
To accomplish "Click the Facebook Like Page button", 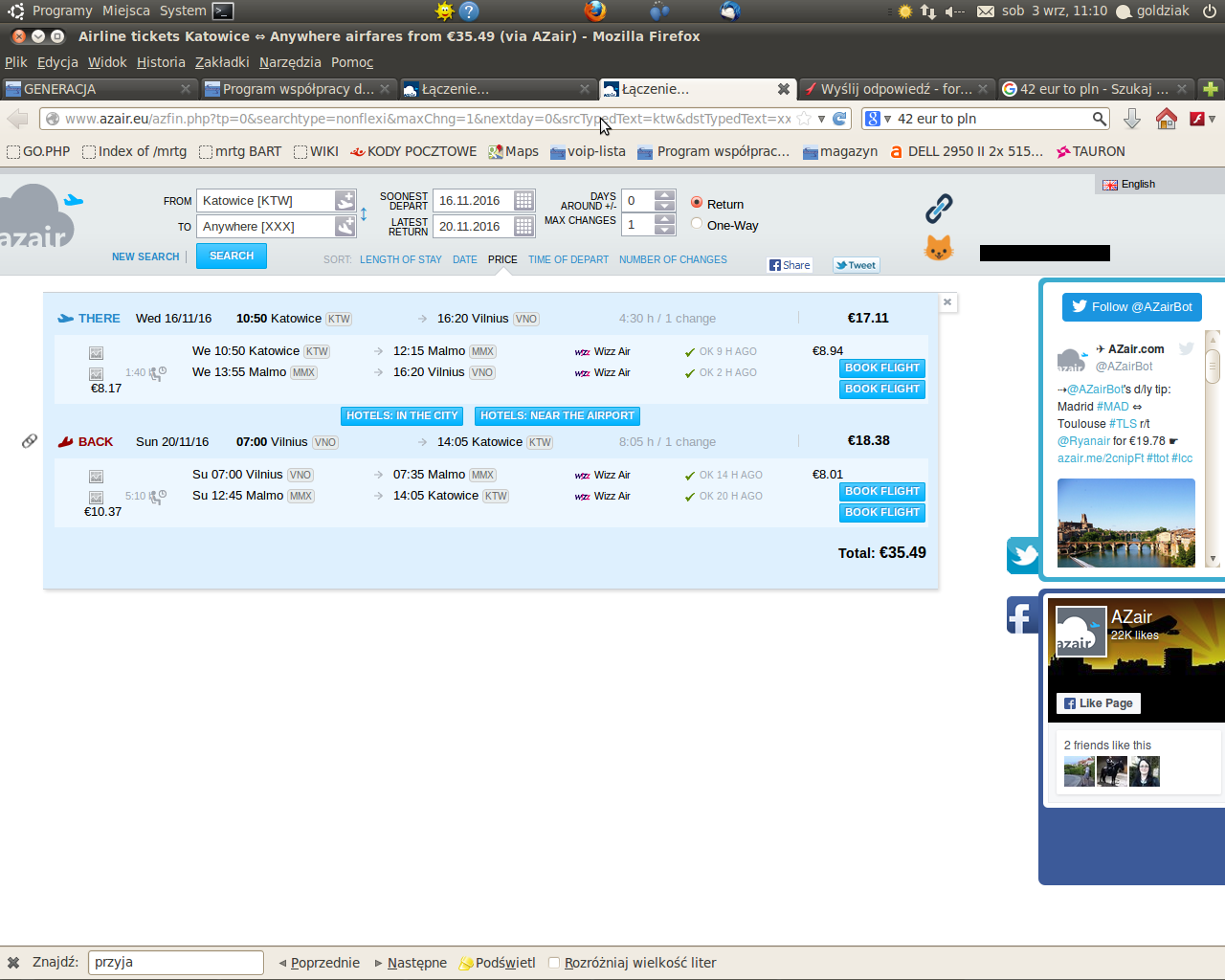I will point(1099,703).
